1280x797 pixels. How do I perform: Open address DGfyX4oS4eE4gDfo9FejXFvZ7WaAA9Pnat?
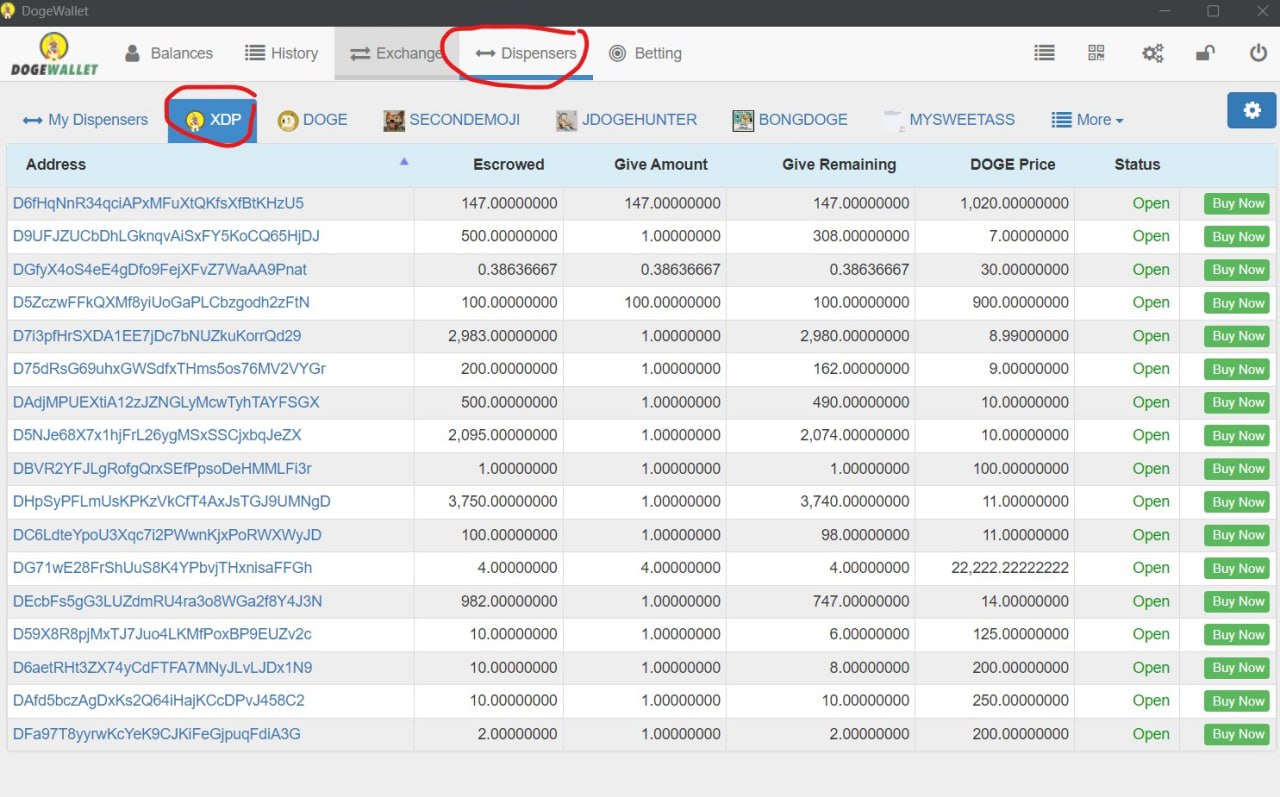(160, 269)
